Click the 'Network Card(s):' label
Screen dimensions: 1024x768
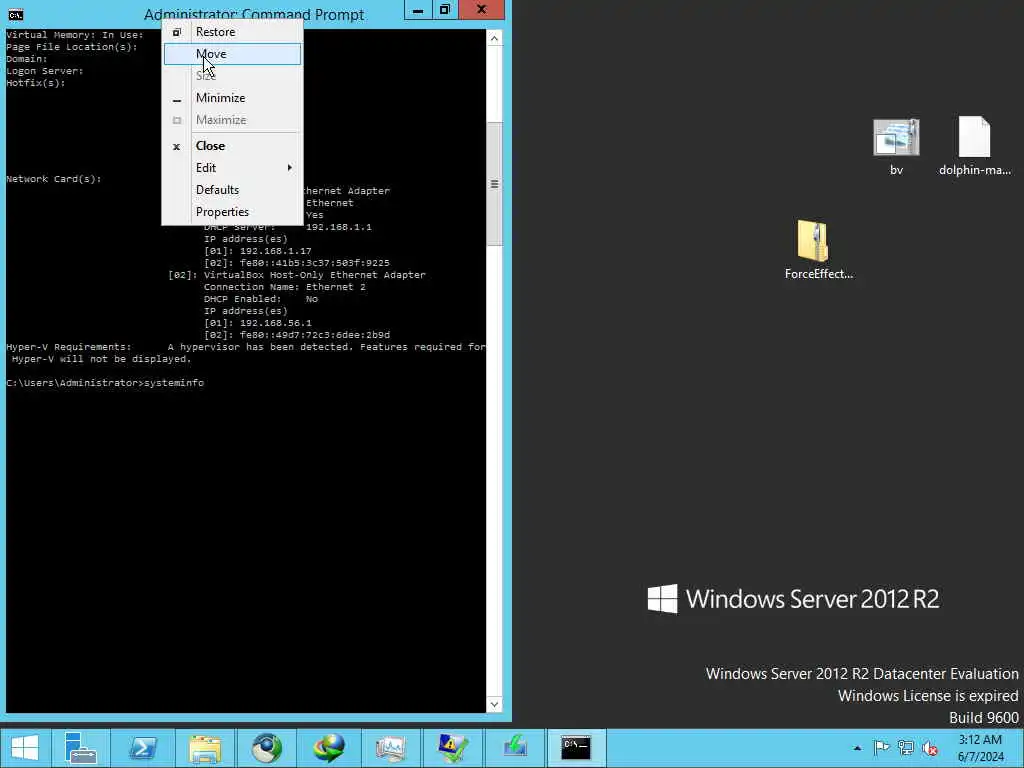click(54, 179)
